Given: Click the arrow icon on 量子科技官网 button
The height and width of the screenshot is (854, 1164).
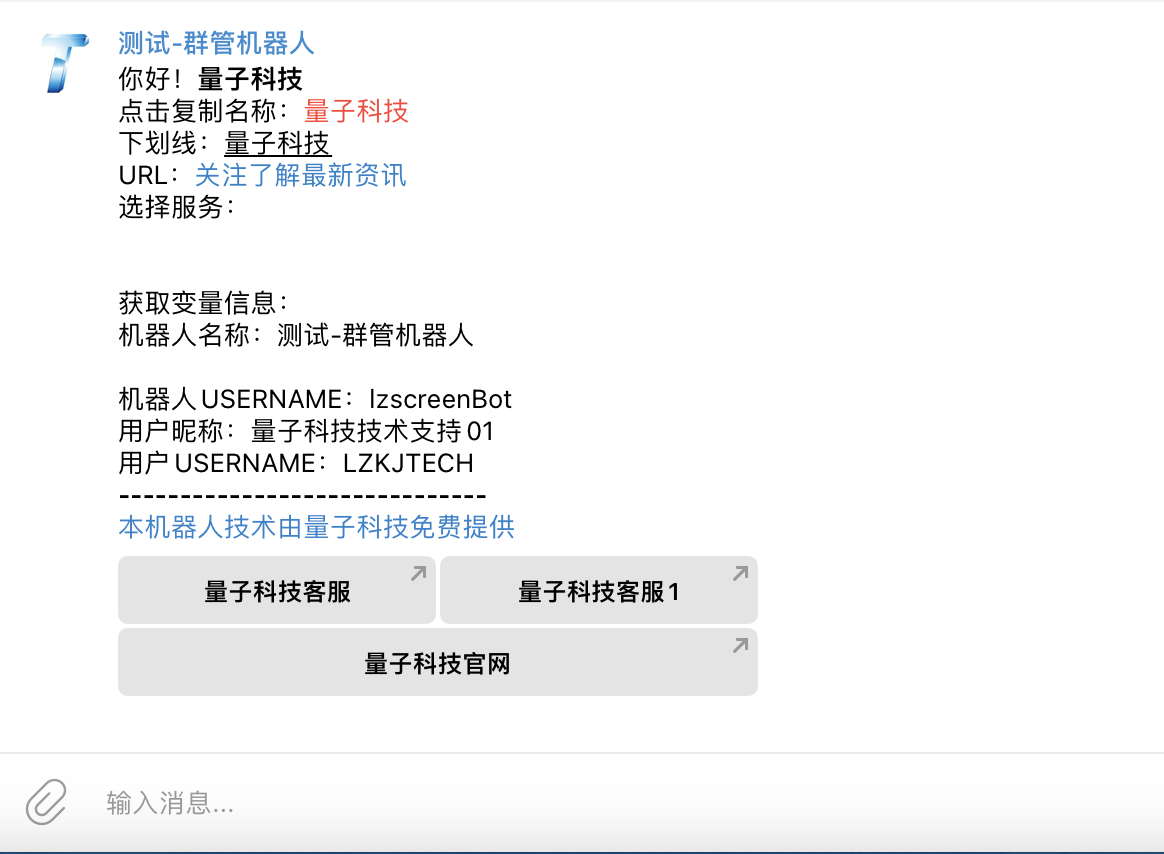Looking at the screenshot, I should point(740,647).
